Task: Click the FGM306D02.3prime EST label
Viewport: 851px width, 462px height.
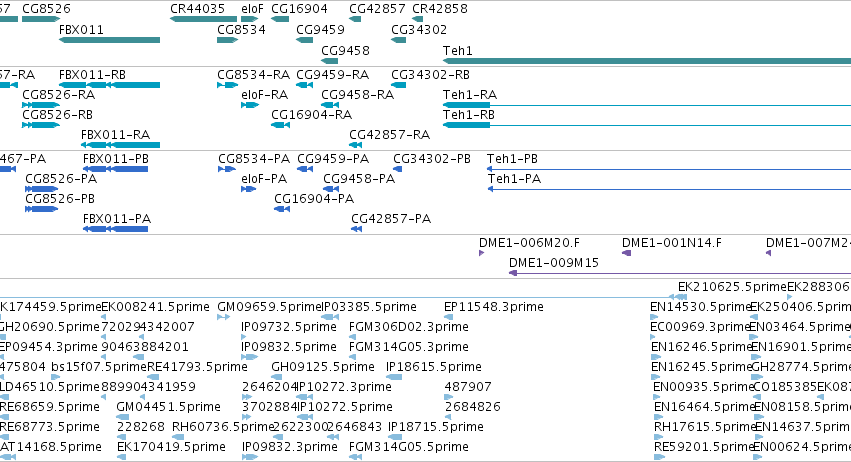Action: point(409,327)
